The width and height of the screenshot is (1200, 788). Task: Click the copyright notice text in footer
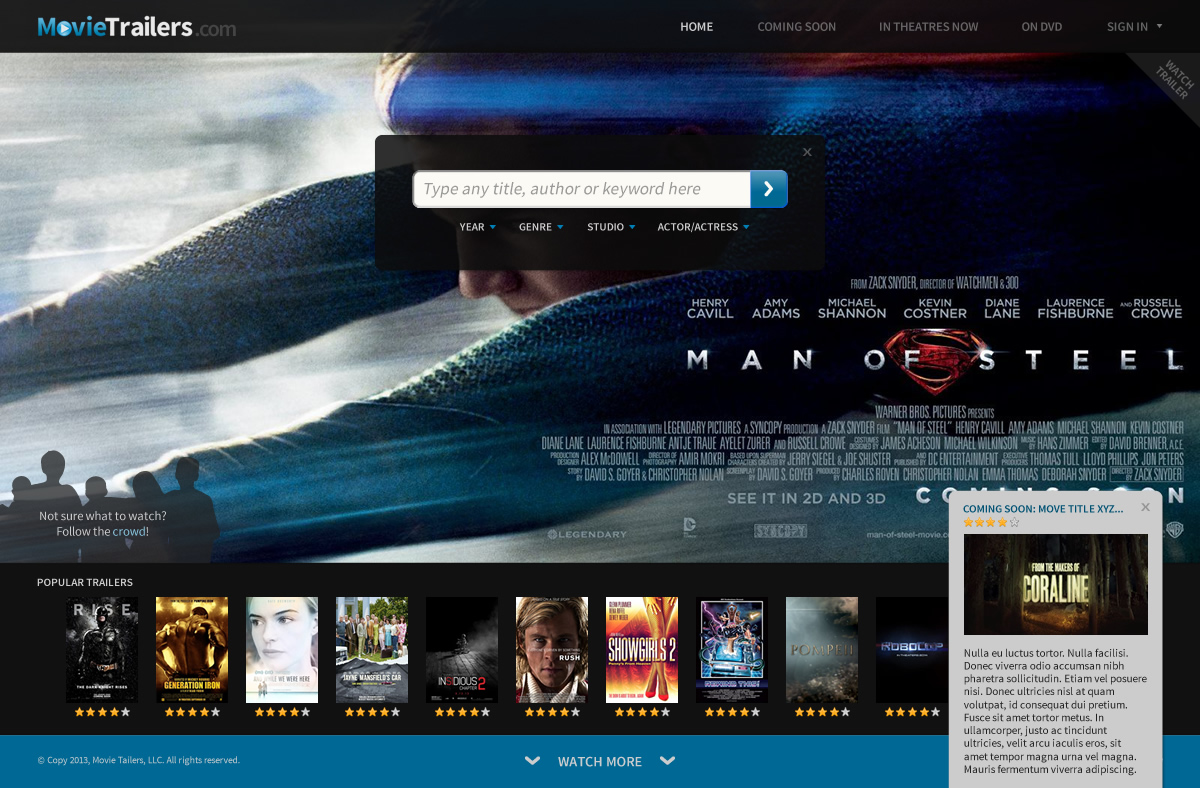(x=139, y=761)
